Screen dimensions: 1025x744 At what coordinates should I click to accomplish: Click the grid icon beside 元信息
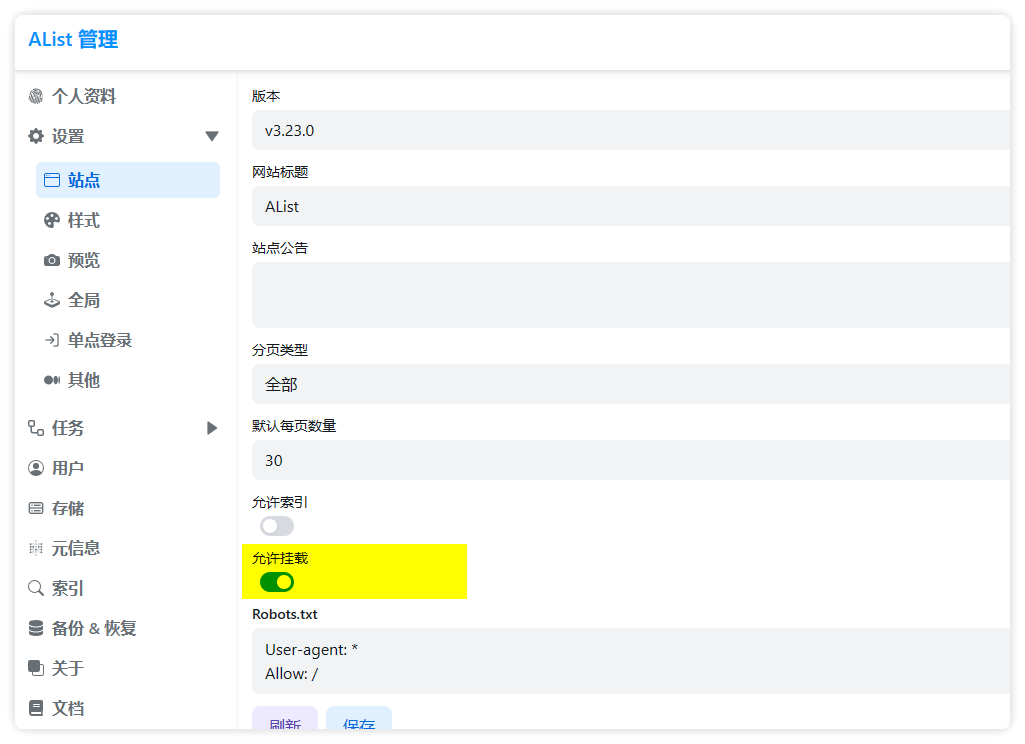click(36, 548)
